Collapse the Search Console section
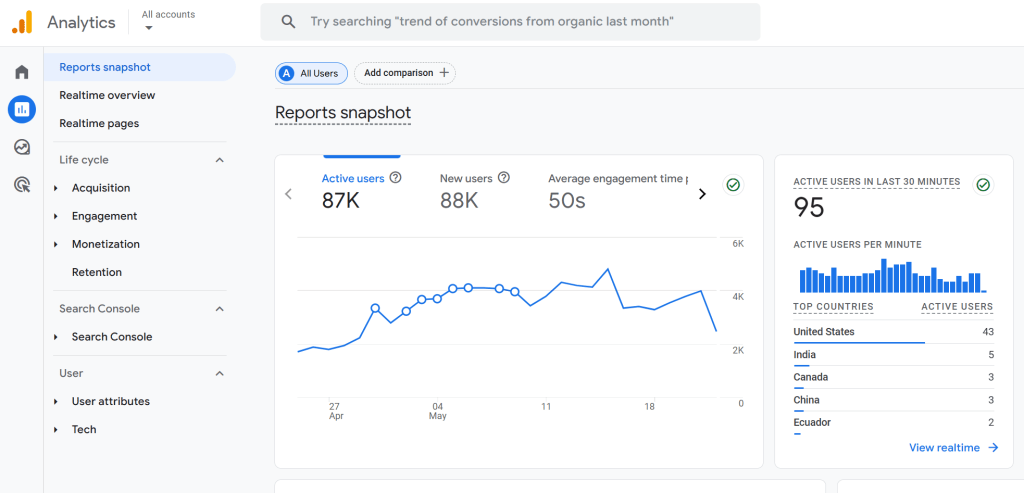This screenshot has height=493, width=1024. [x=220, y=309]
